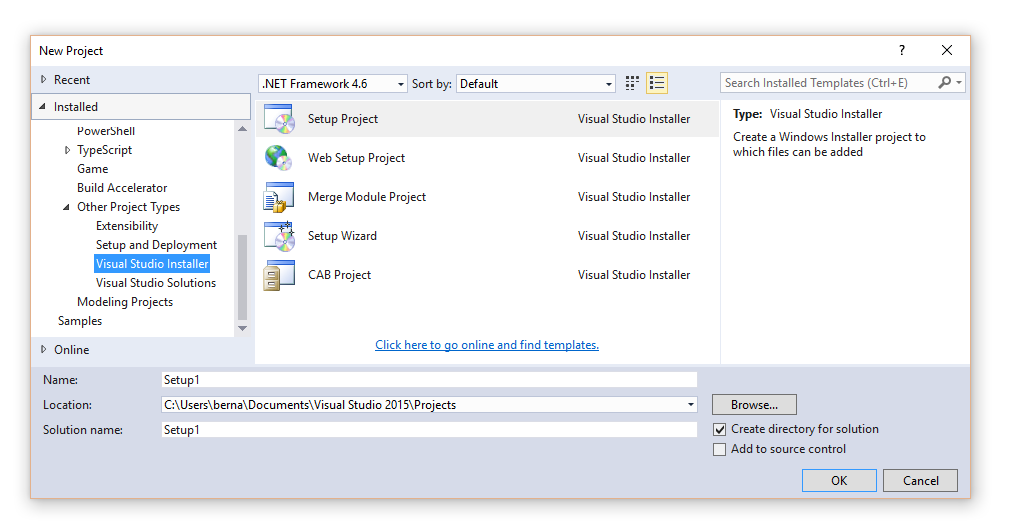Click the Merge Module Project icon
1027x531 pixels.
[x=279, y=197]
